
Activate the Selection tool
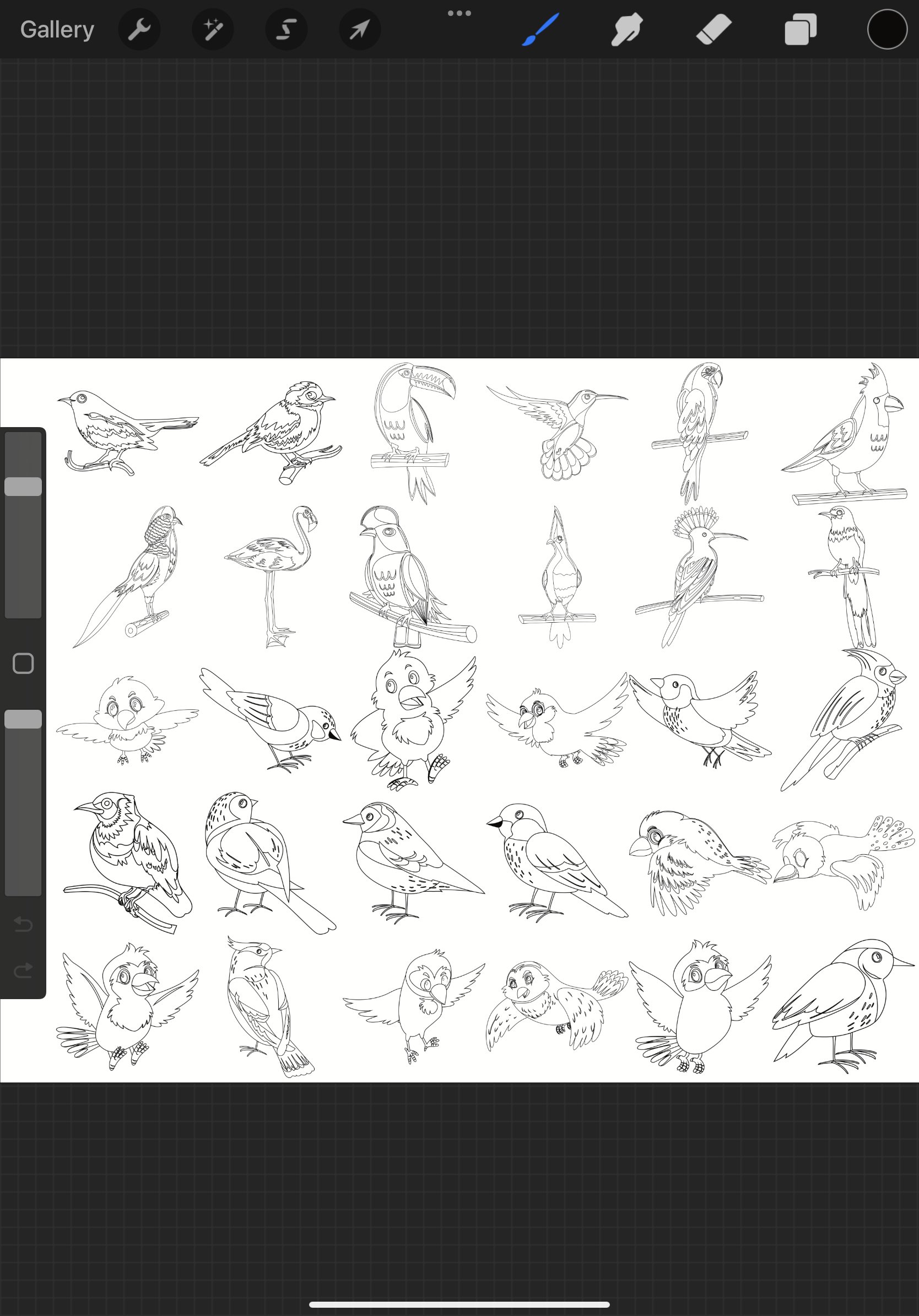[x=286, y=29]
